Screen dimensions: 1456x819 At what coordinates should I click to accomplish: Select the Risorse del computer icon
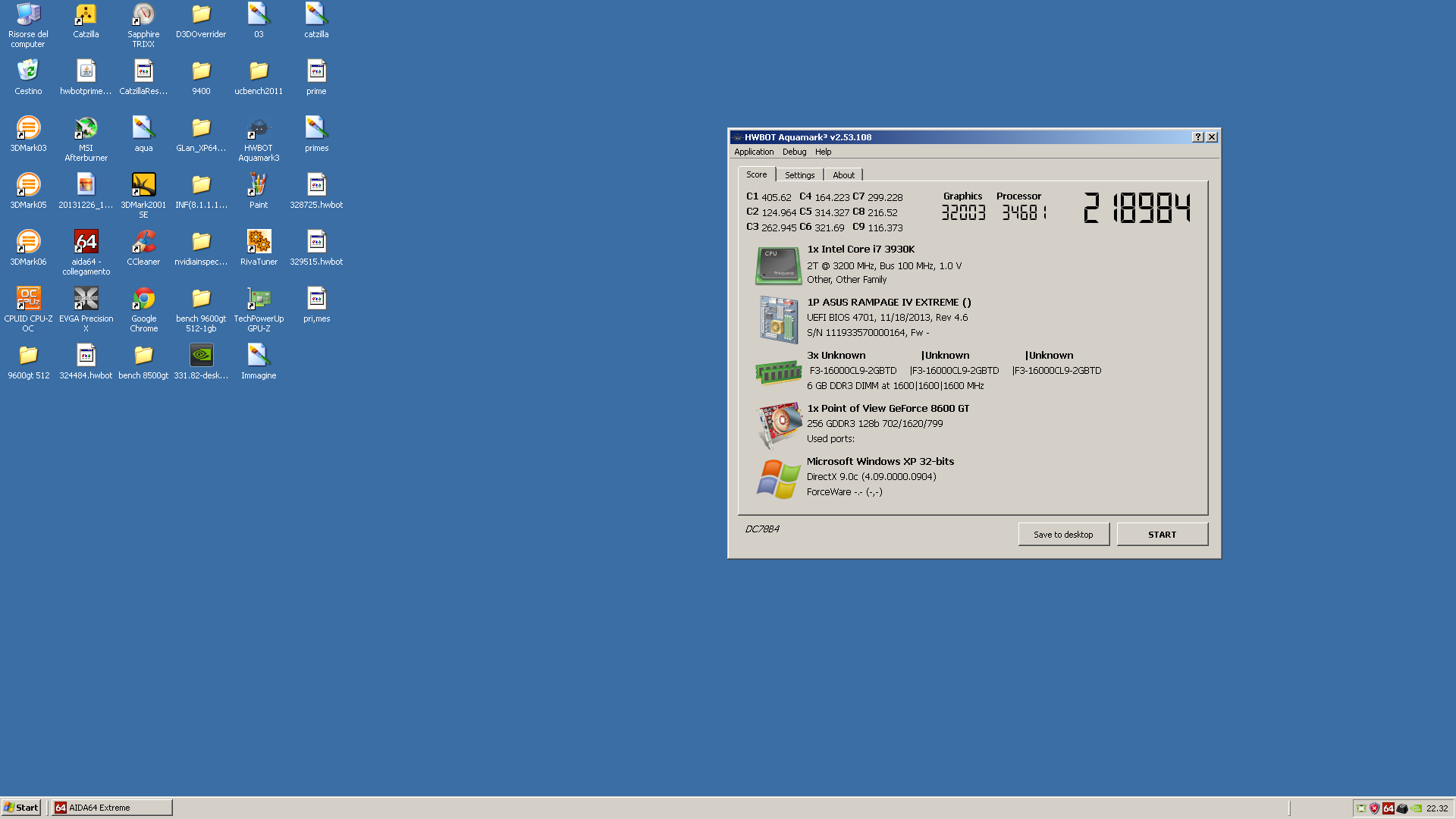28,25
